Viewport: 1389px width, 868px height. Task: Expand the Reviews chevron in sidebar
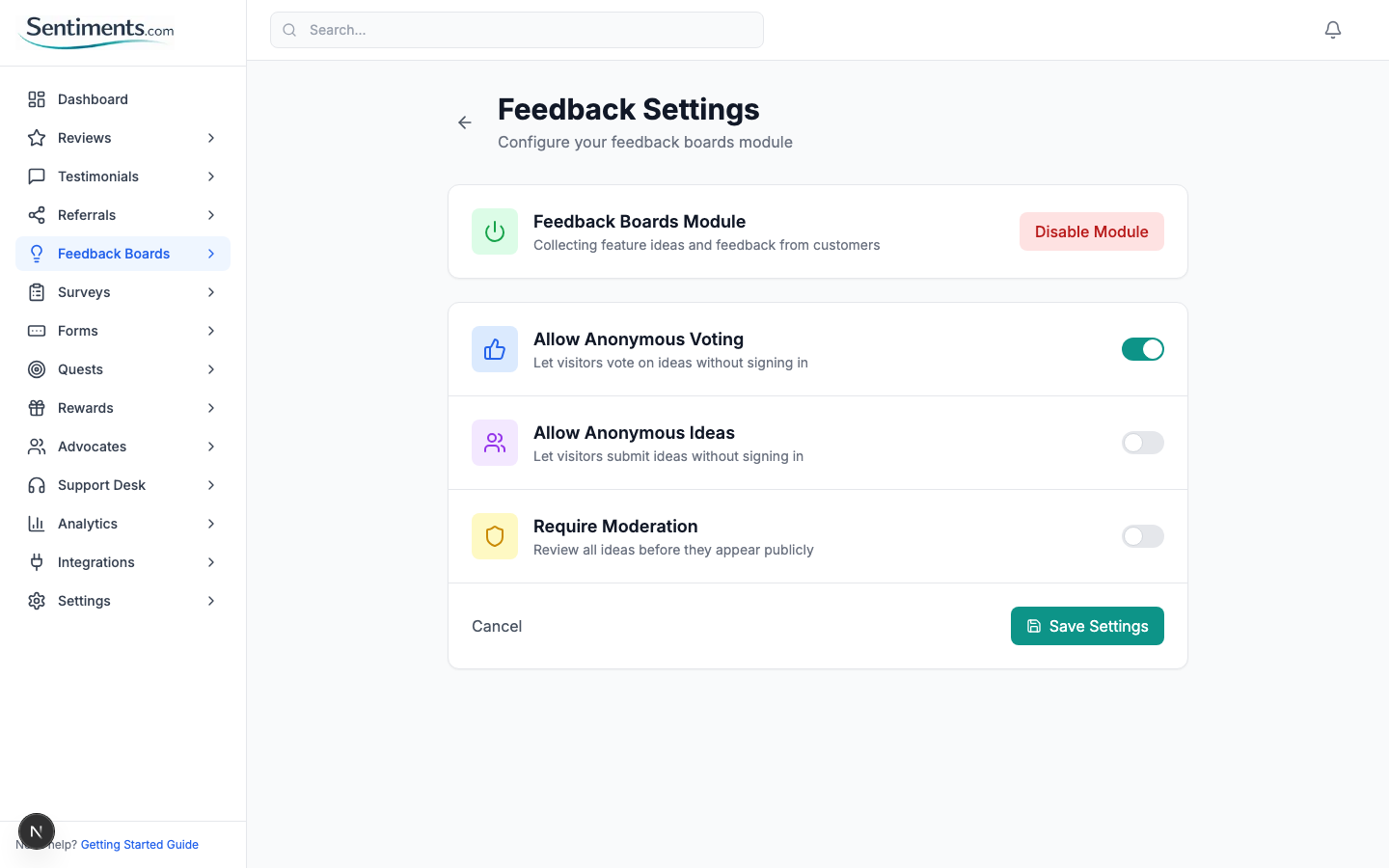click(x=211, y=138)
